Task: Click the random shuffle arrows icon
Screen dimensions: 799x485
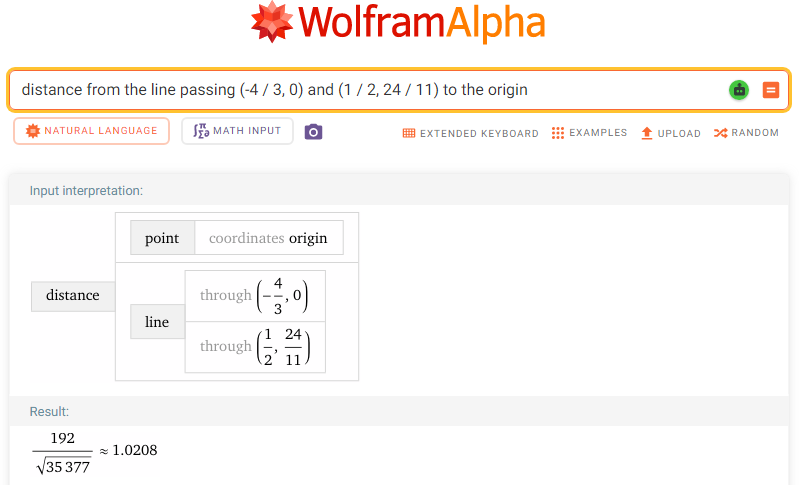Action: click(x=721, y=133)
